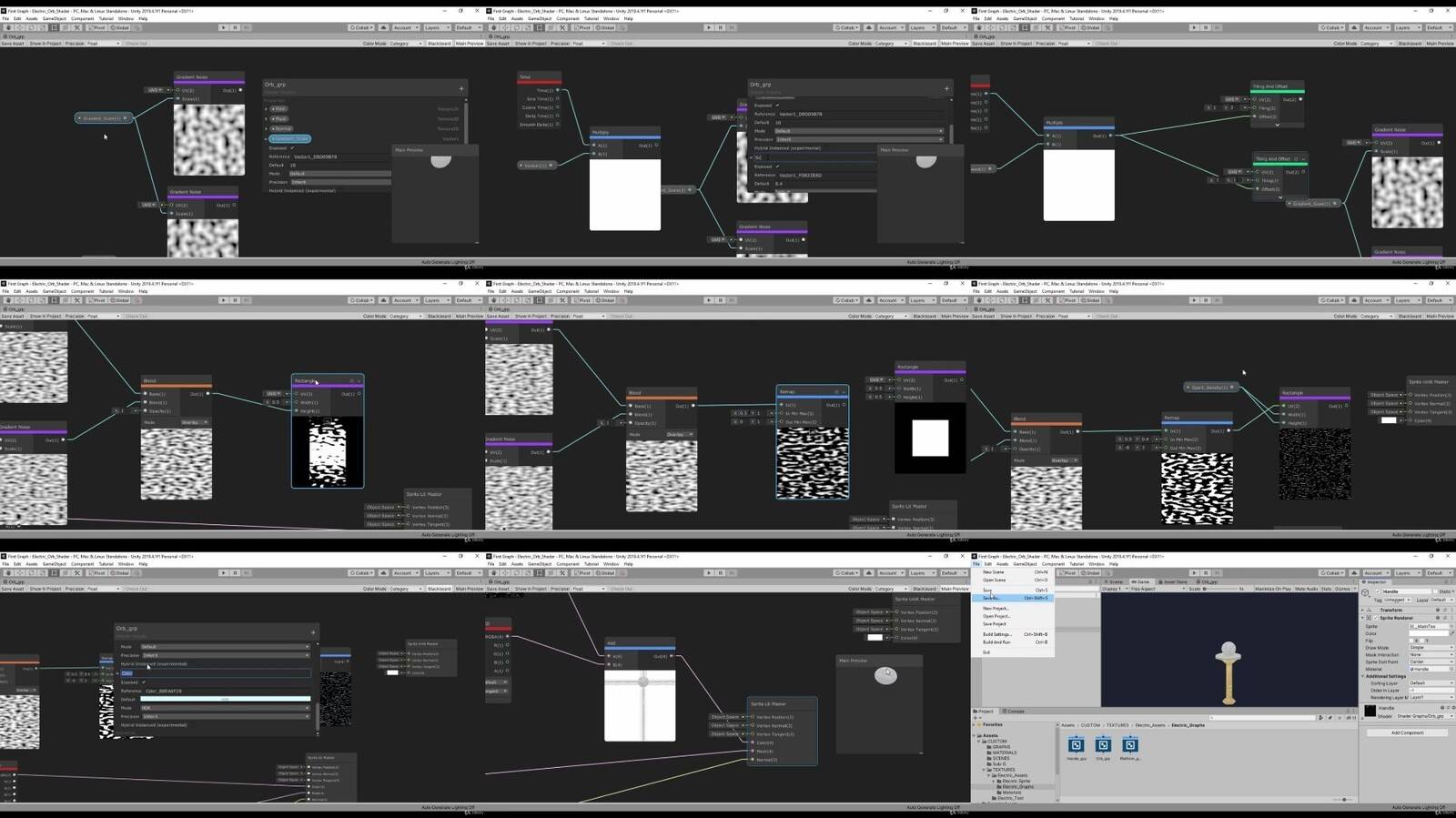Select MATERIALS folder in Project tree
This screenshot has width=1456, height=818.
(x=1002, y=752)
